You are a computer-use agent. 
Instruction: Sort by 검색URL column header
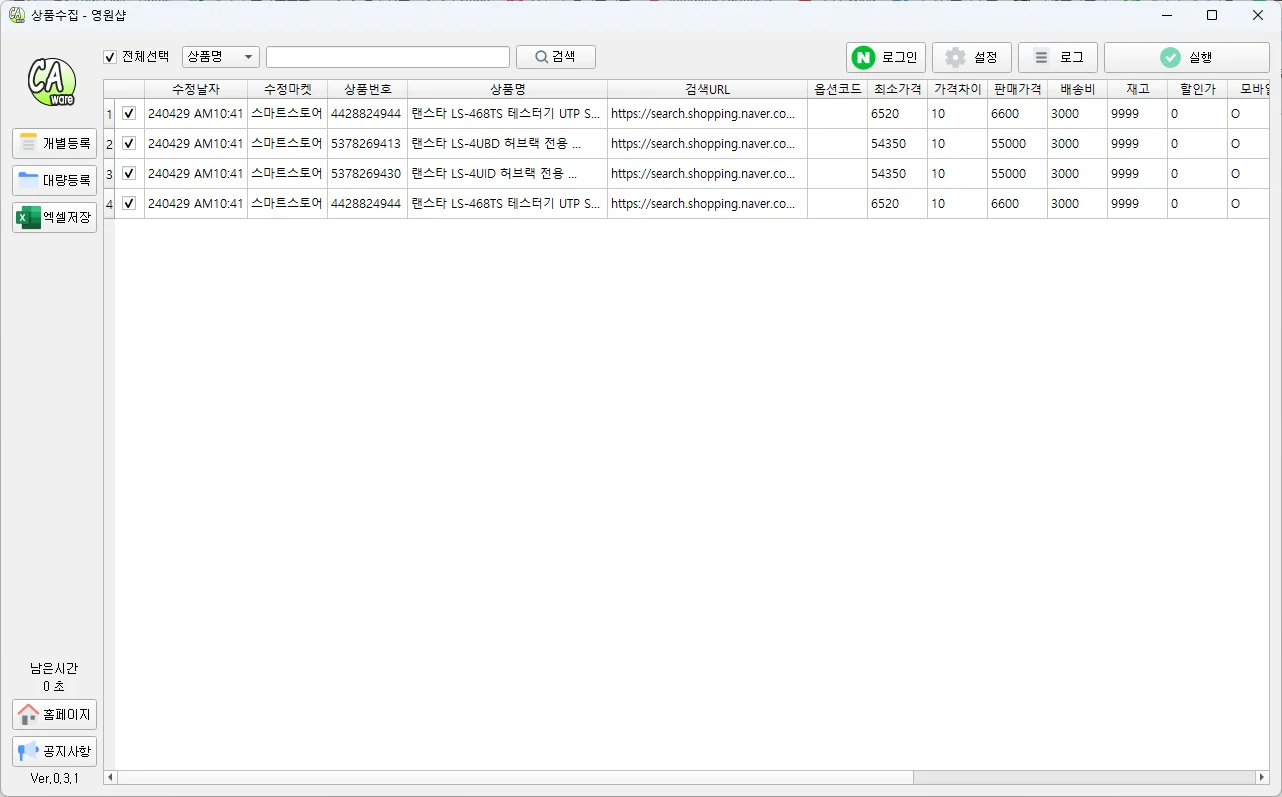tap(708, 89)
